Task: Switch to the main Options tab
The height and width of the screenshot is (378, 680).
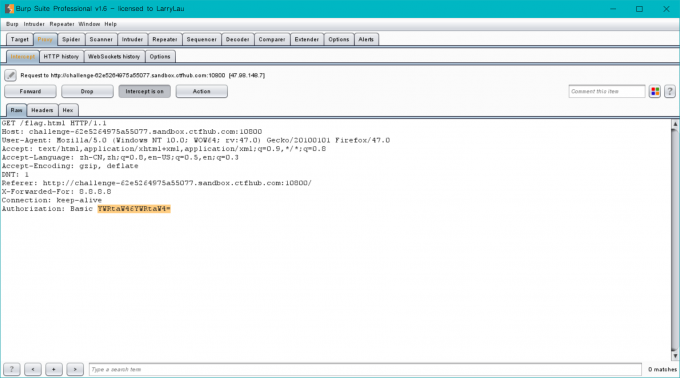Action: [x=339, y=39]
